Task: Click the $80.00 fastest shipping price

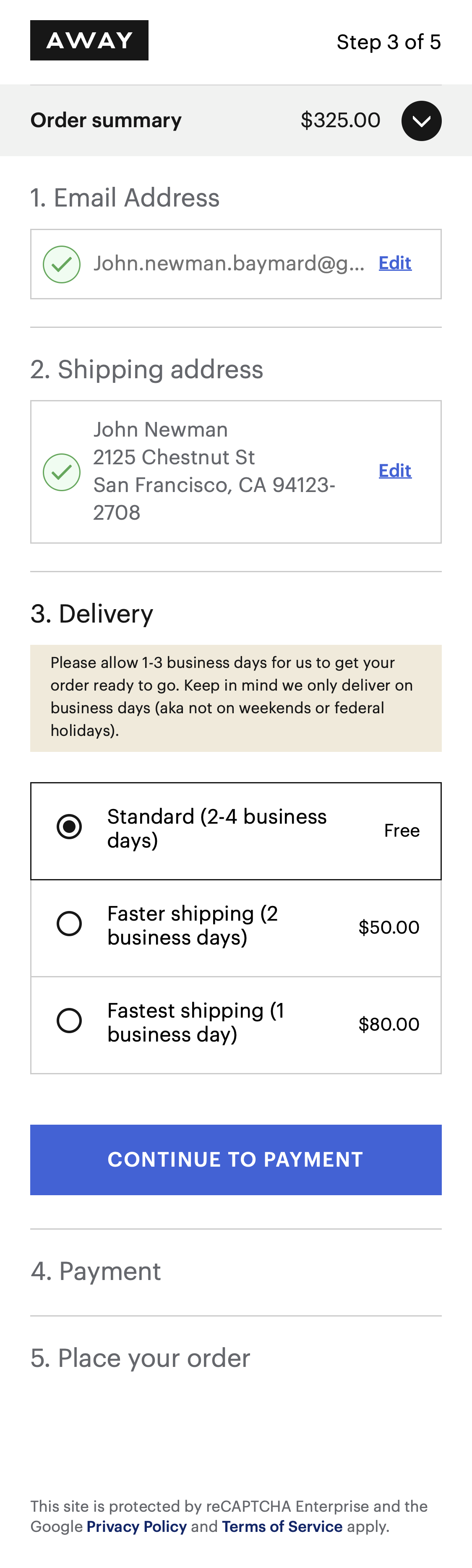Action: pos(389,1024)
